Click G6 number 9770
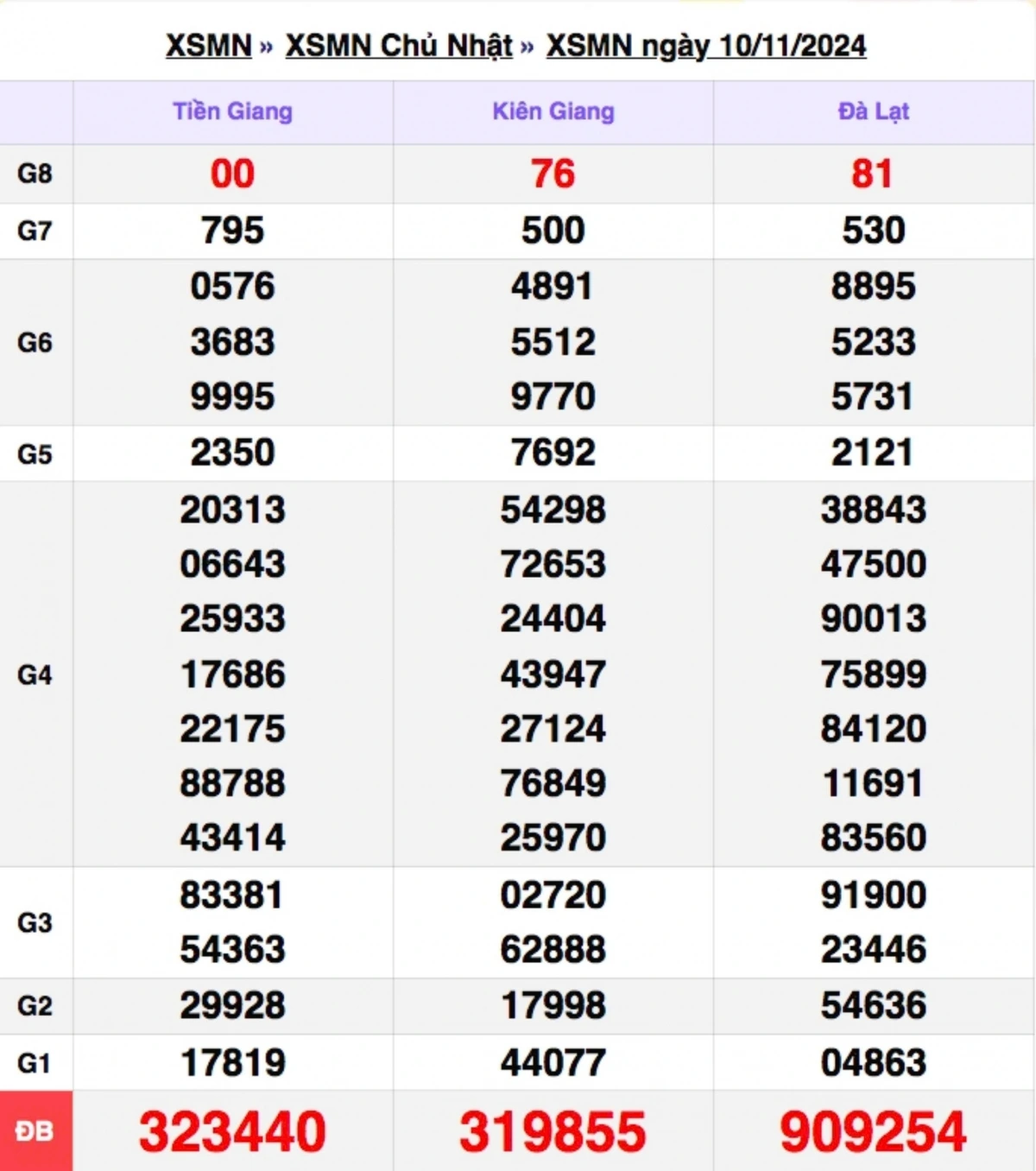1036x1171 pixels. click(553, 396)
